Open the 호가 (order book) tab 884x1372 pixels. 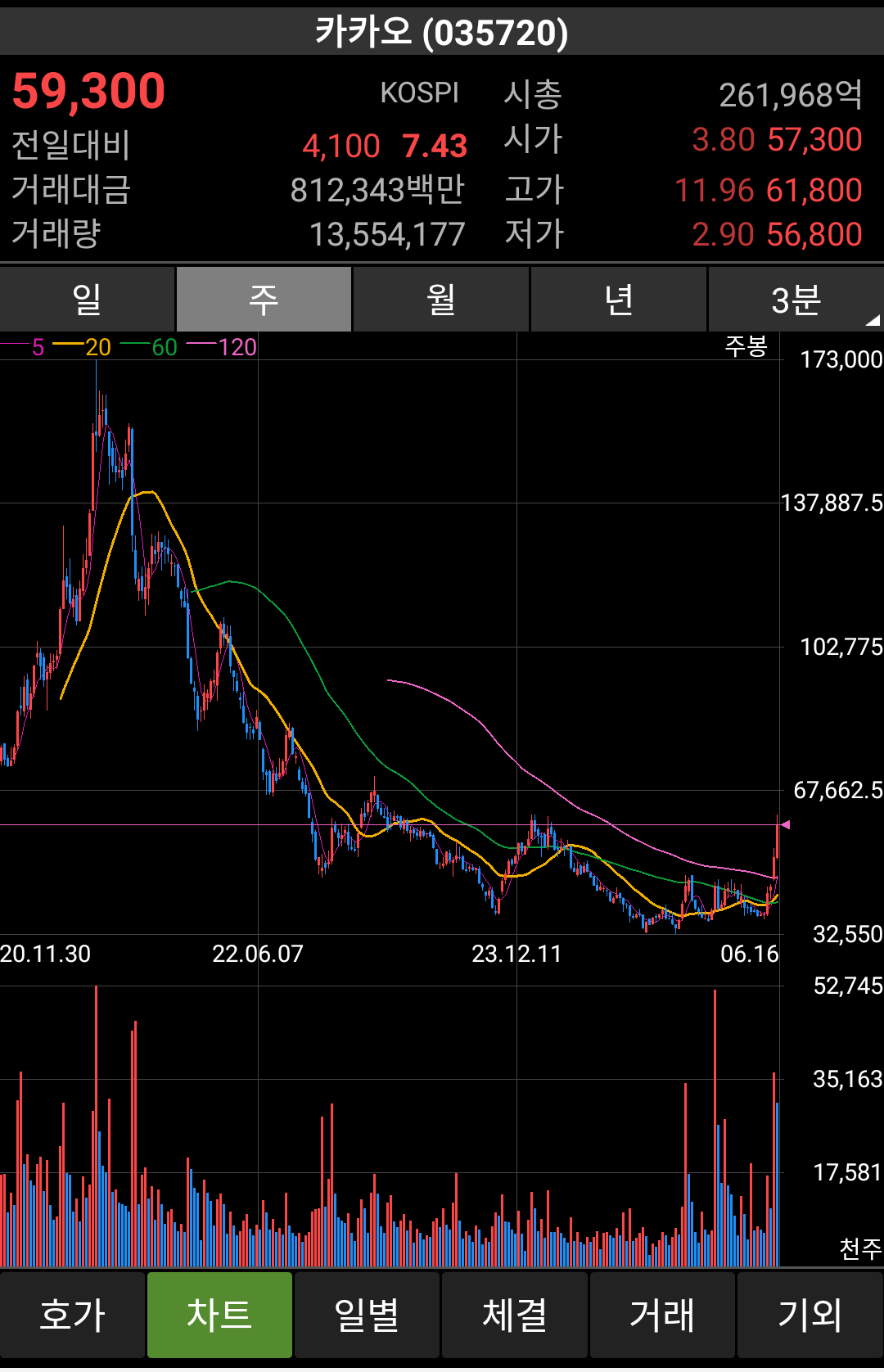point(72,1316)
